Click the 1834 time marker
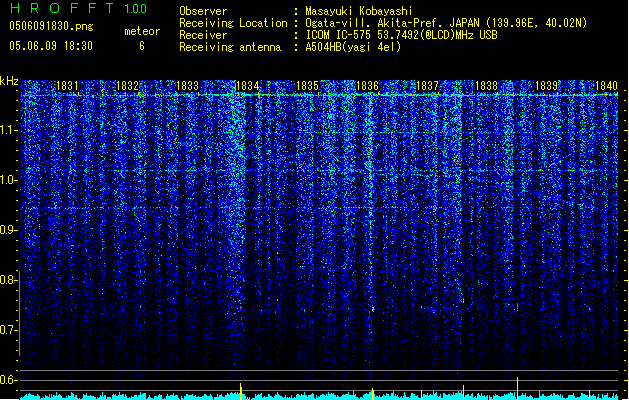Screen dimensions: 629x400 [x=248, y=86]
